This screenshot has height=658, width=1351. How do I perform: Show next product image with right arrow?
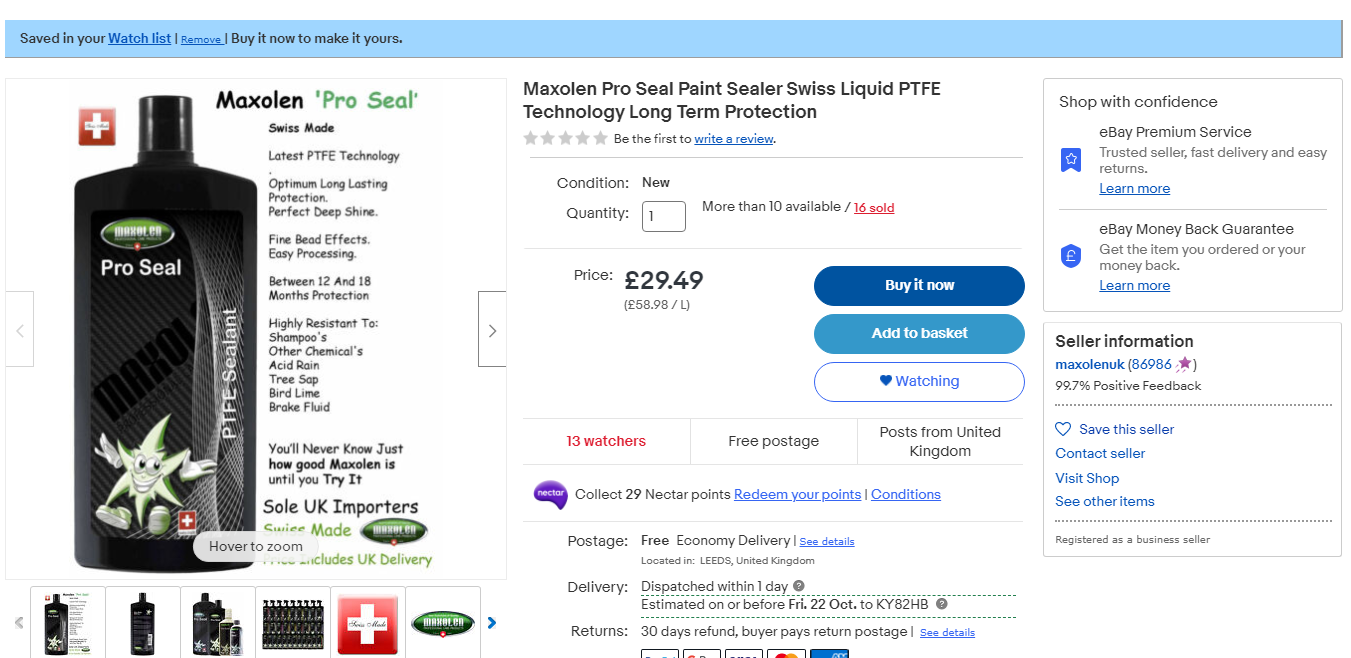pos(492,330)
